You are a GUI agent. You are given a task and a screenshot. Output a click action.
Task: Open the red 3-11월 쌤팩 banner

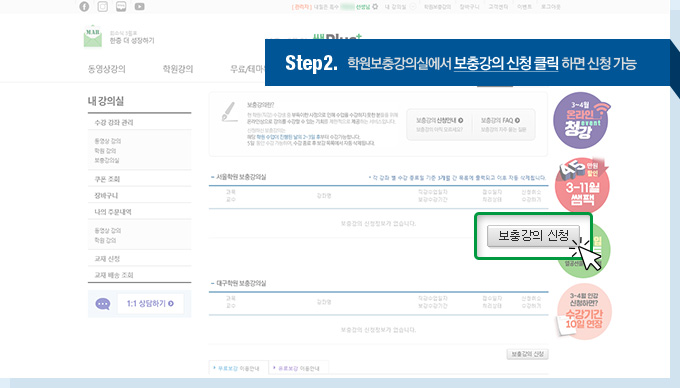pos(582,185)
